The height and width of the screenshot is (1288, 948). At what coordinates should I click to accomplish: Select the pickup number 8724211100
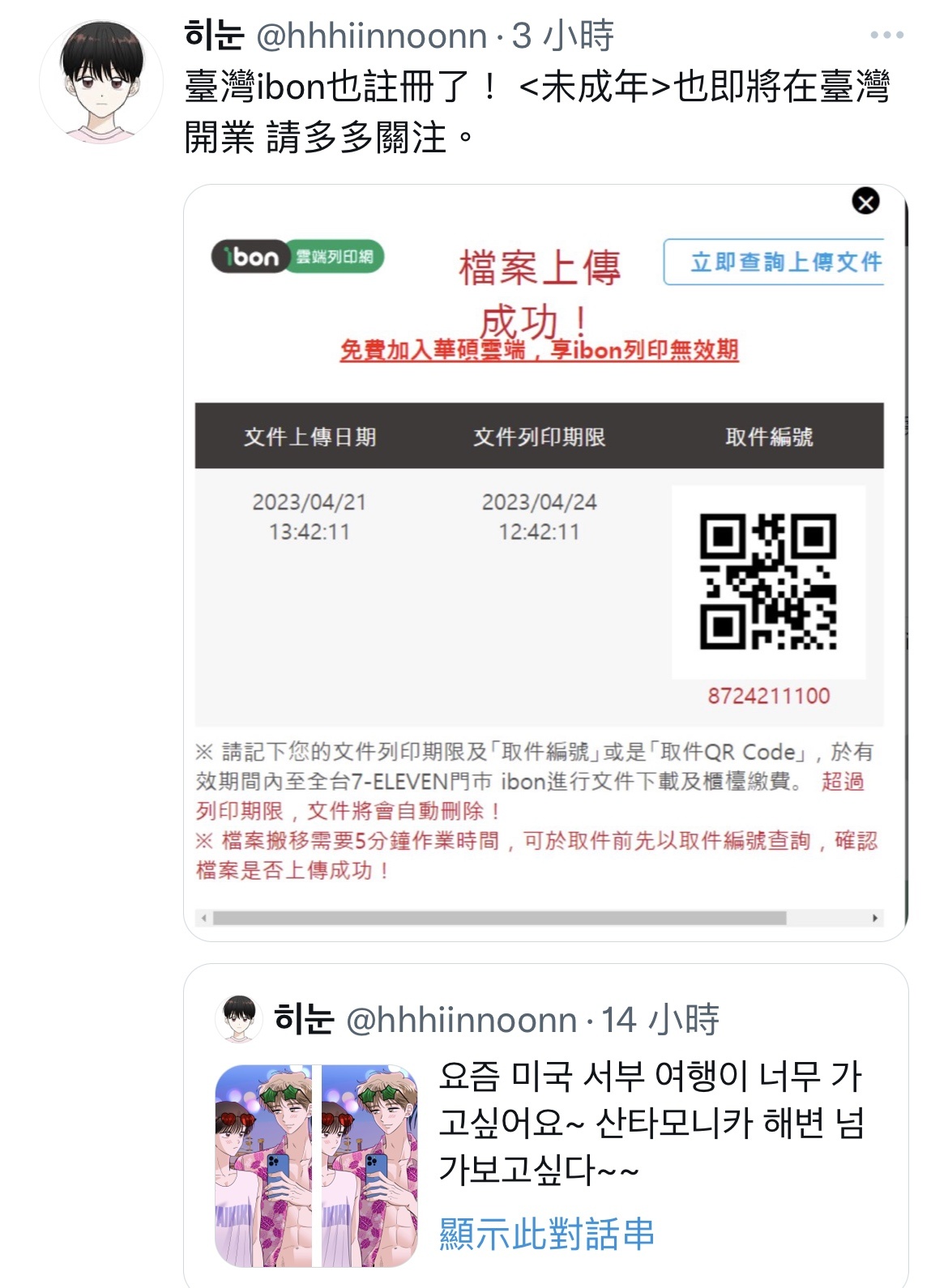[768, 696]
